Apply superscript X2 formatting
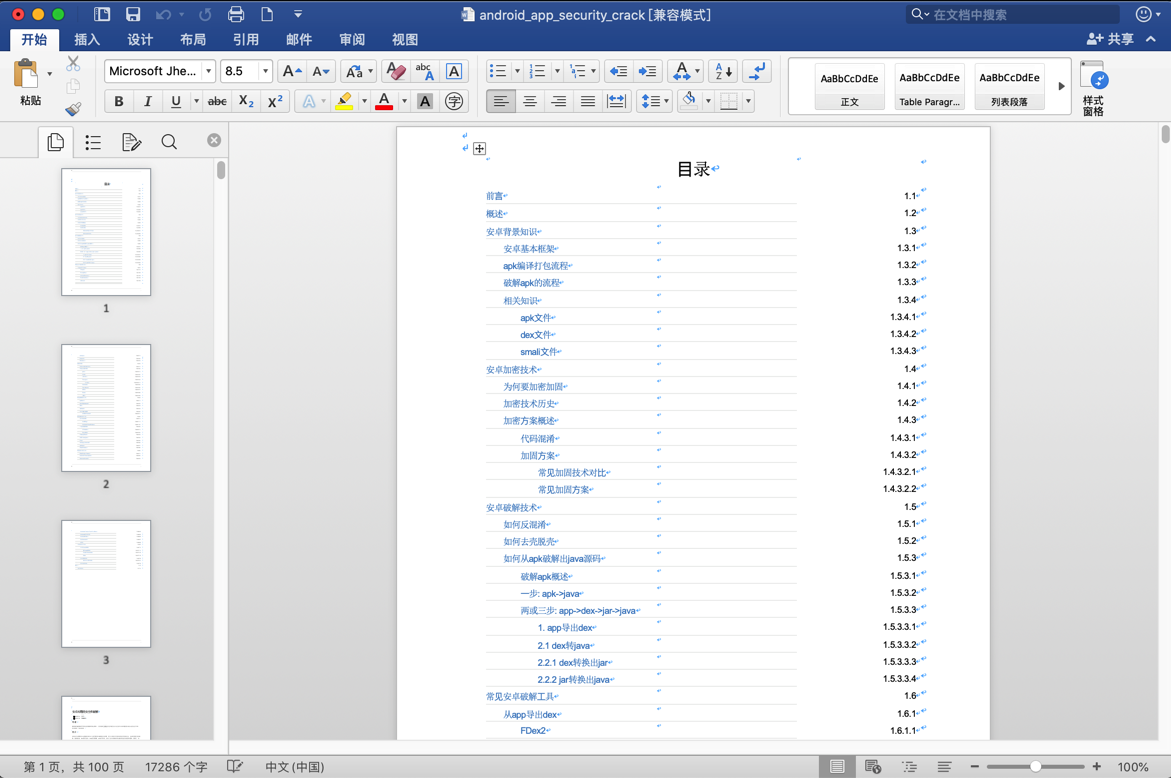Viewport: 1171px width, 778px height. tap(275, 101)
